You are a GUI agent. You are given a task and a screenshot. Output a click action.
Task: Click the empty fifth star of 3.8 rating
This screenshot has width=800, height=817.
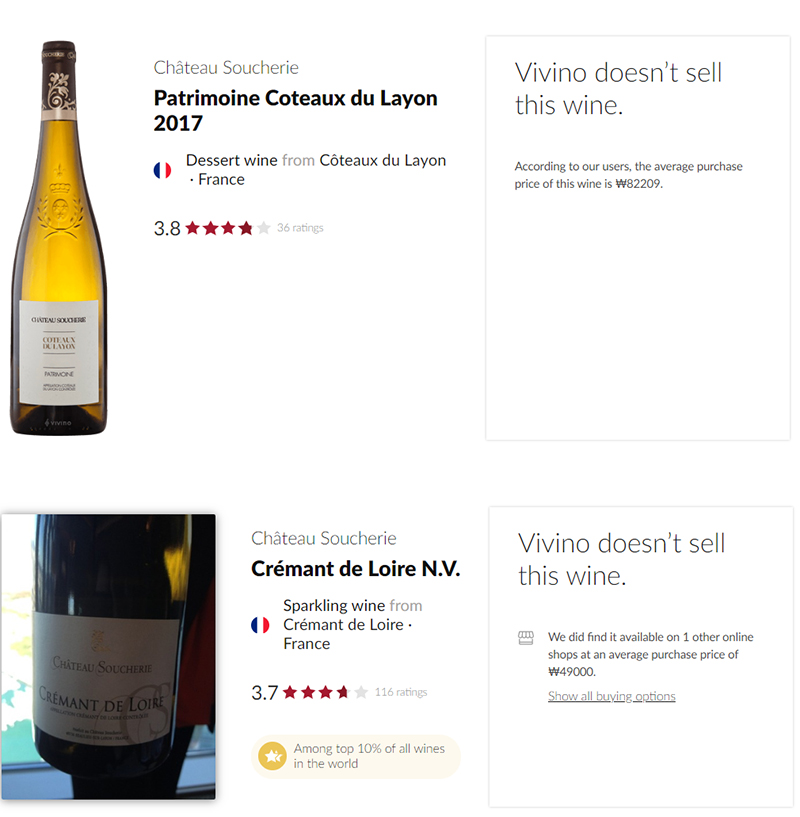(264, 228)
